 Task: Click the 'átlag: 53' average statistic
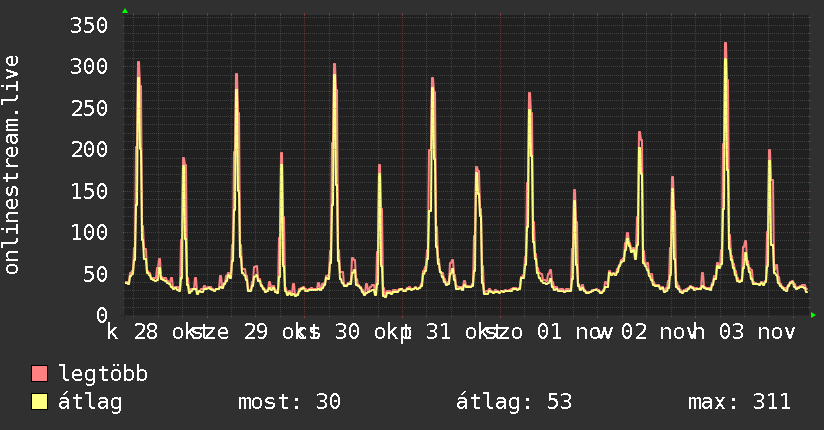(513, 402)
